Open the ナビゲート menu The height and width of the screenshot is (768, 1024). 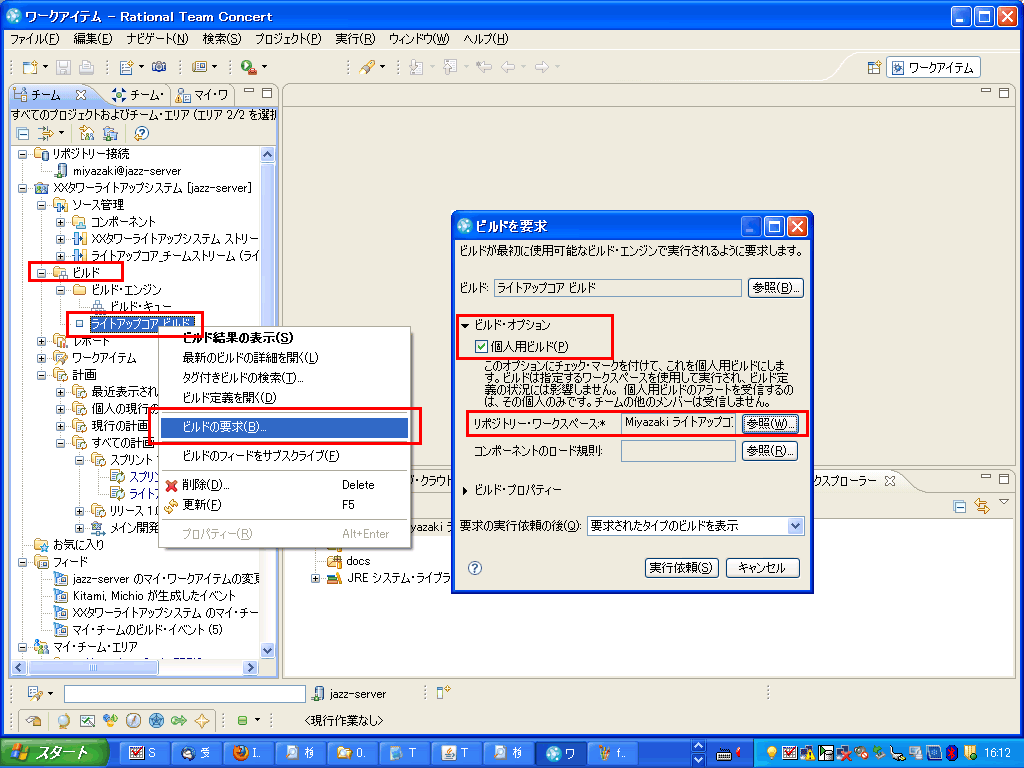[157, 39]
